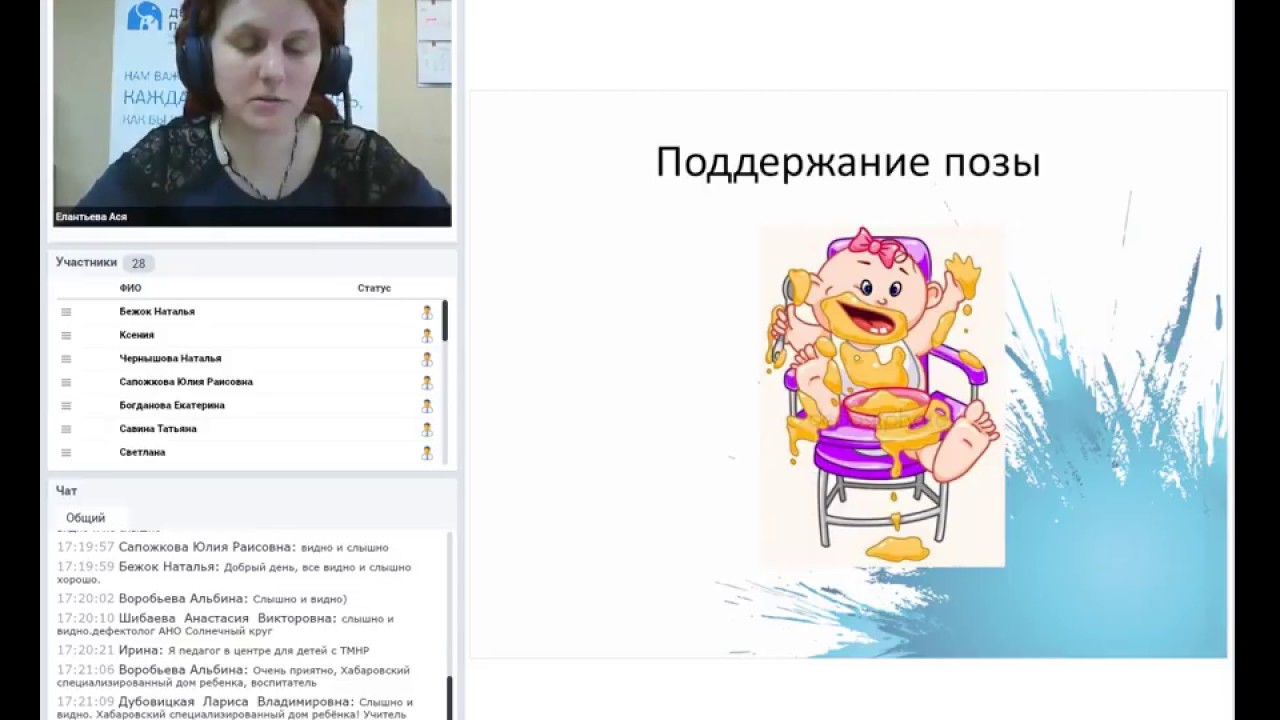Click the 17:19:59 chat message from Бежок Наталья

click(x=234, y=573)
